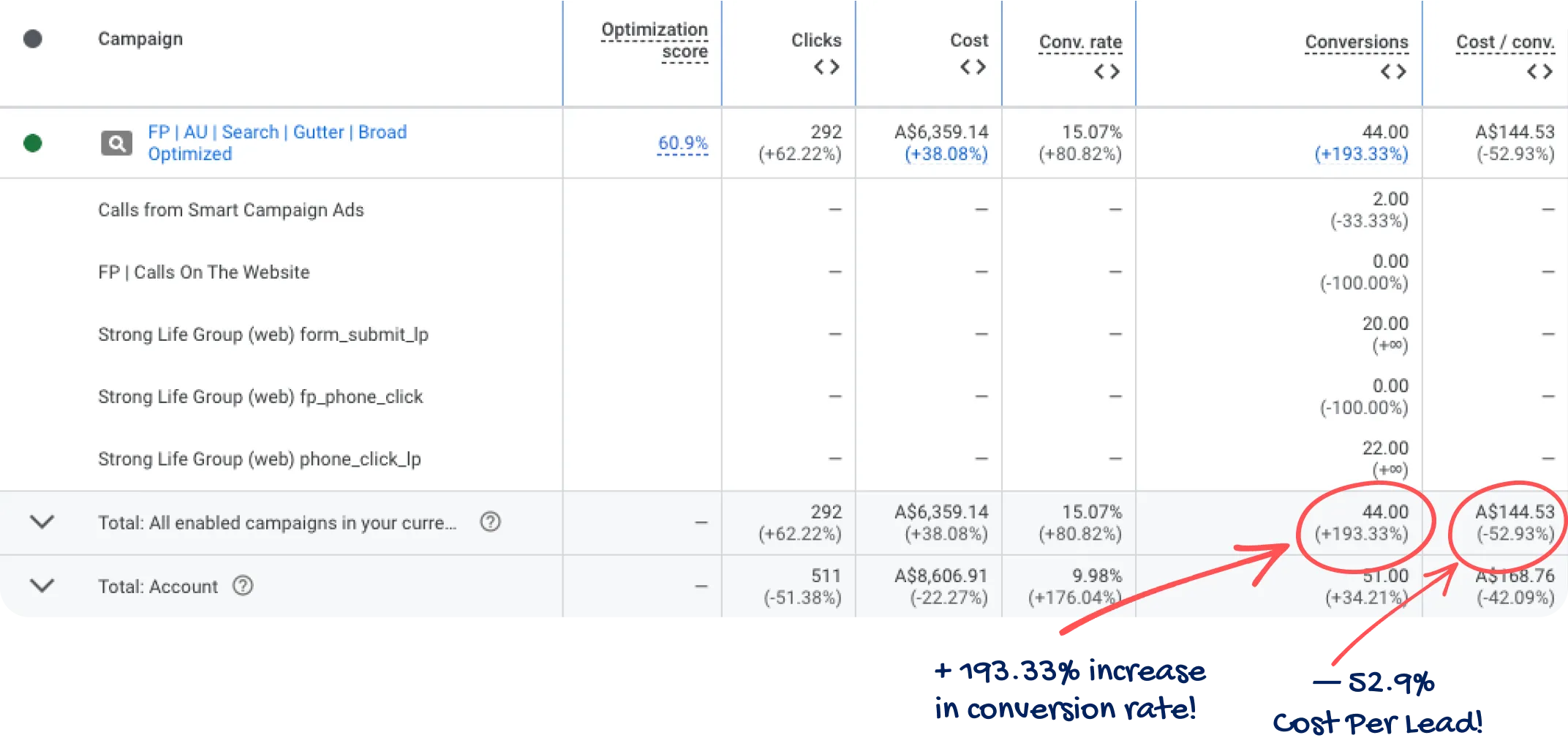
Task: Open the 60.9% optimization score link
Action: point(682,143)
